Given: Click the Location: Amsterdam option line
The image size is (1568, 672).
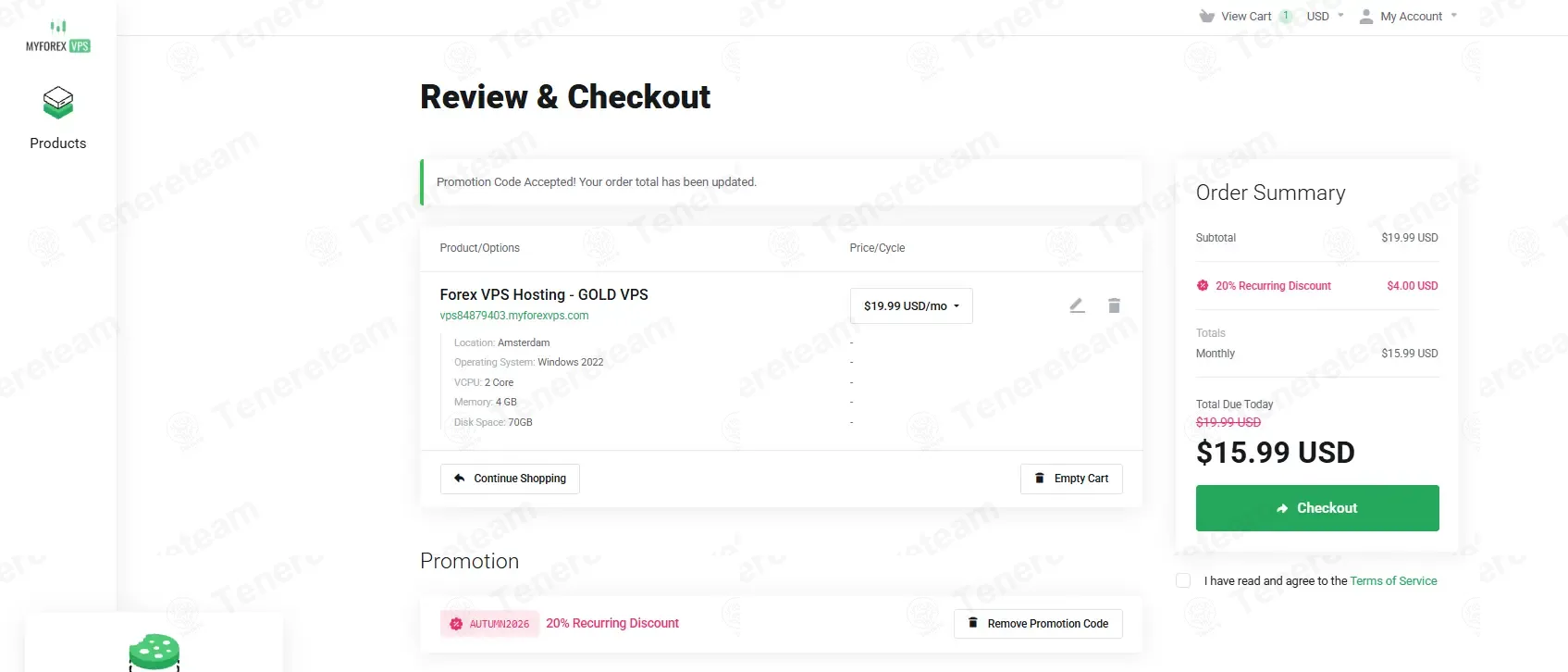Looking at the screenshot, I should click(502, 342).
